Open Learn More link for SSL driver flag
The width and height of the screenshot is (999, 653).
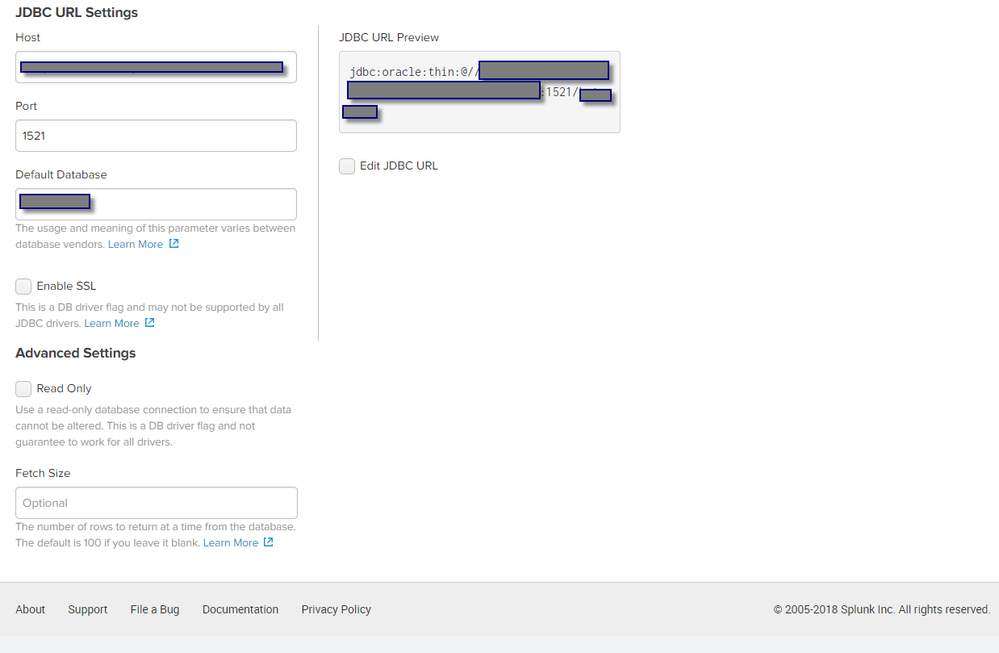click(x=112, y=323)
